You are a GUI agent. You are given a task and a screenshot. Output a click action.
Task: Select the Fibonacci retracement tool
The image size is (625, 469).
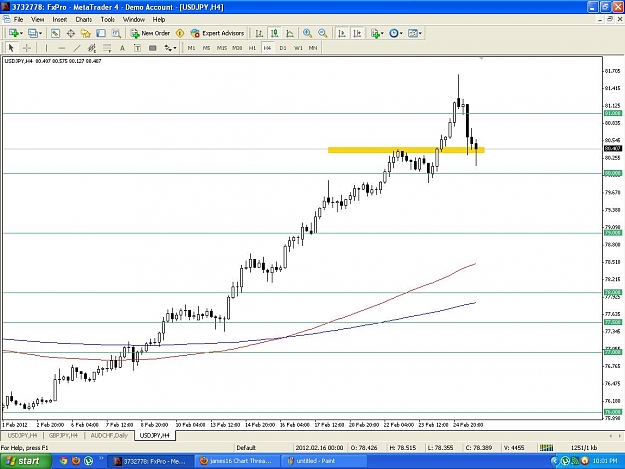pyautogui.click(x=107, y=48)
